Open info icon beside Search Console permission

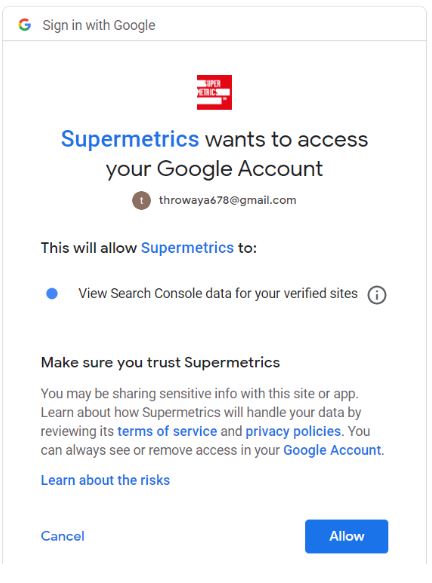[377, 295]
